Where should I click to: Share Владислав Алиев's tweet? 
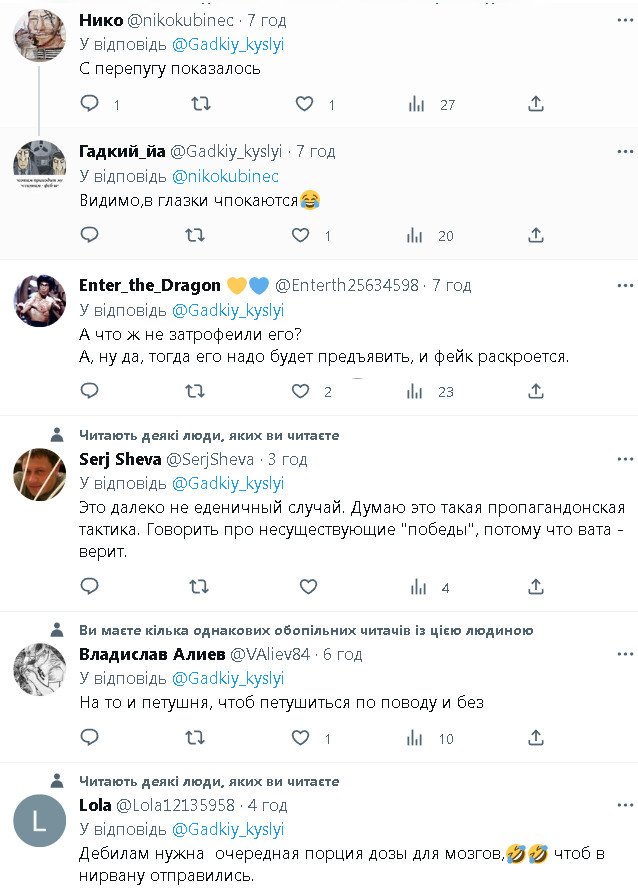[536, 738]
